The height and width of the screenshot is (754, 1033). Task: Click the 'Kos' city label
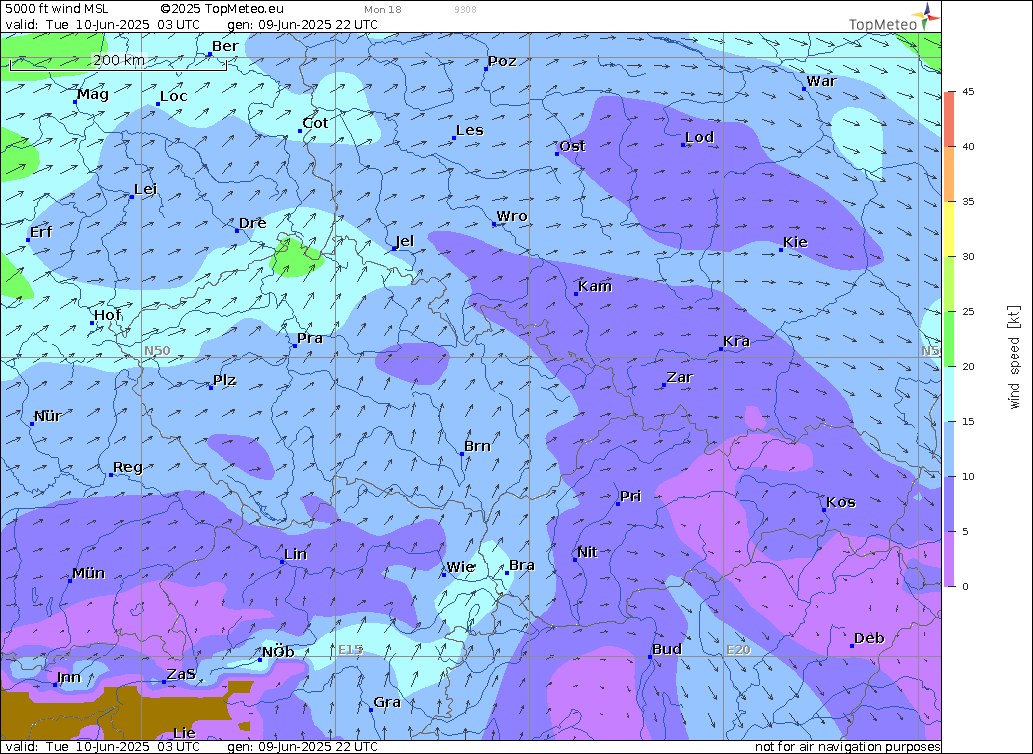841,502
